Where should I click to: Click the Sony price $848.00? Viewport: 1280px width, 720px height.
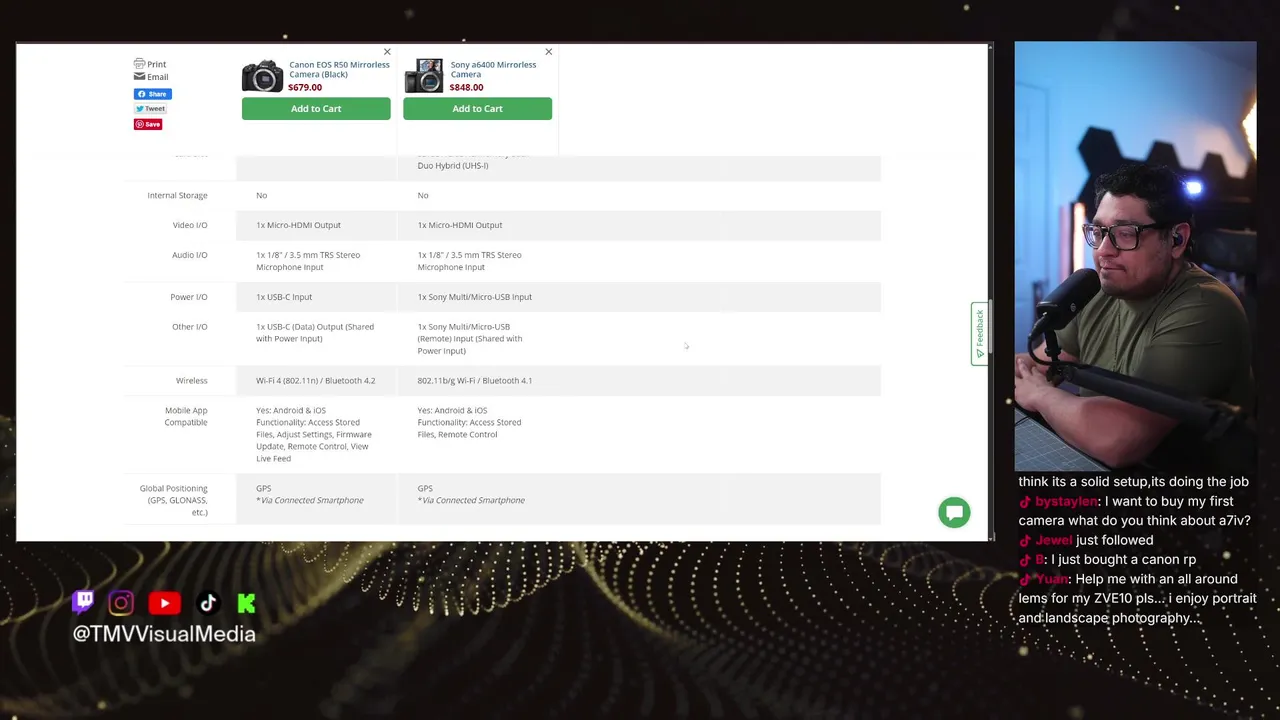[466, 87]
